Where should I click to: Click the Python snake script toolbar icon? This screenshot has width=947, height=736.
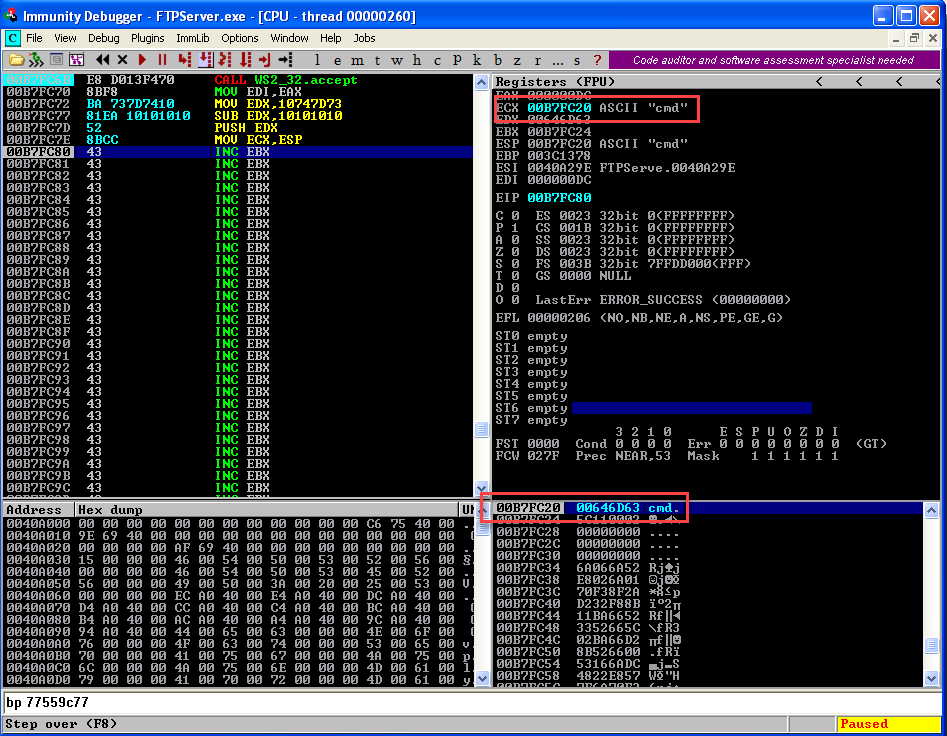click(x=36, y=60)
